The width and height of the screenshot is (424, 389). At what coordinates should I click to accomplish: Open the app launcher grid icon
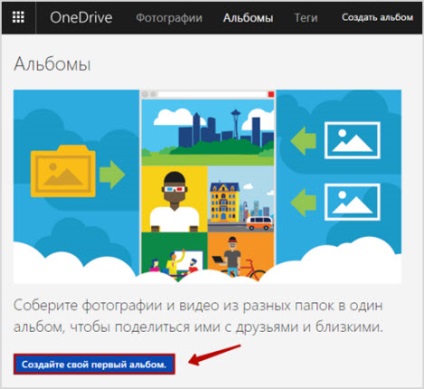click(x=18, y=17)
